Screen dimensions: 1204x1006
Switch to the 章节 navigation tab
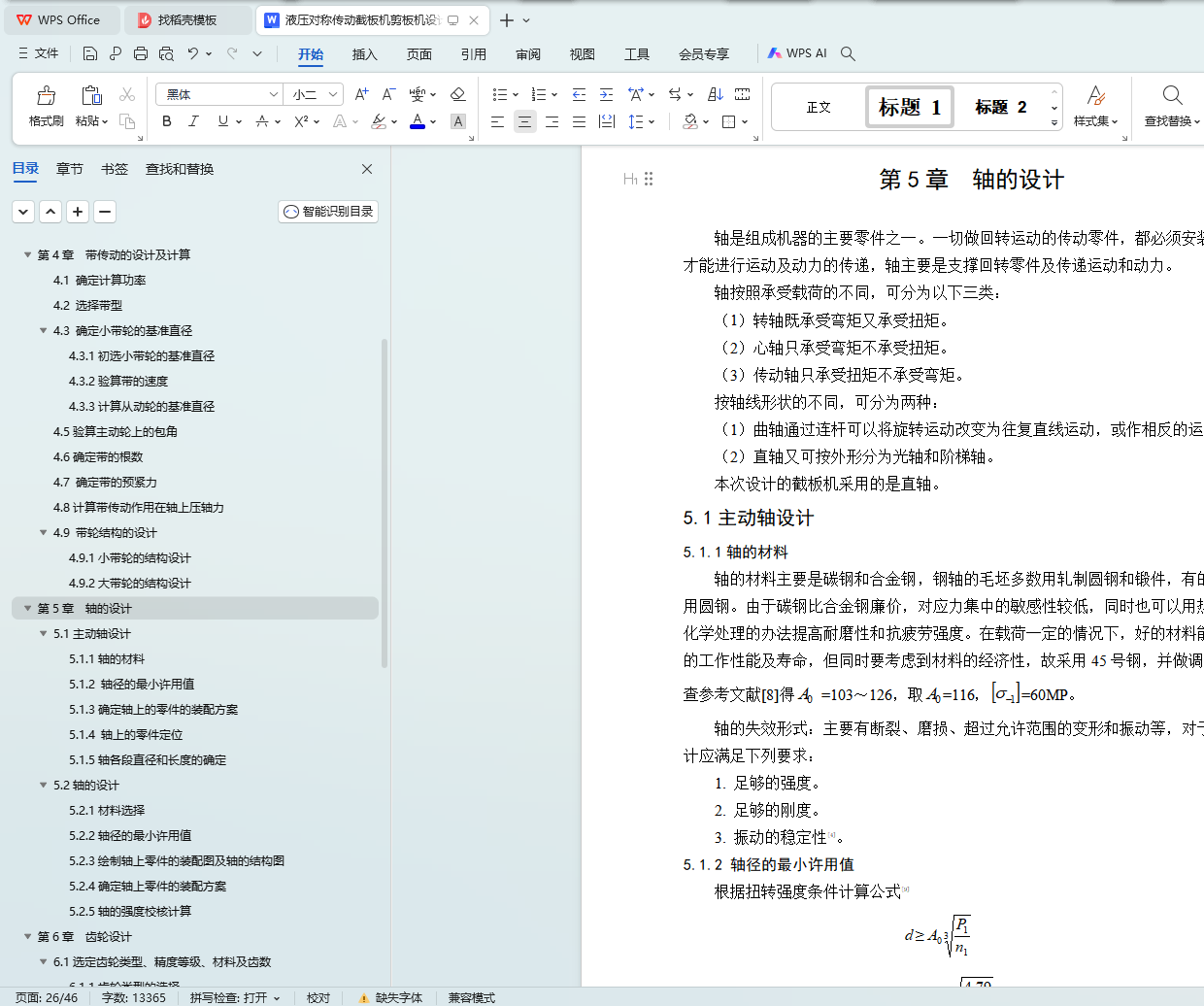[x=70, y=169]
